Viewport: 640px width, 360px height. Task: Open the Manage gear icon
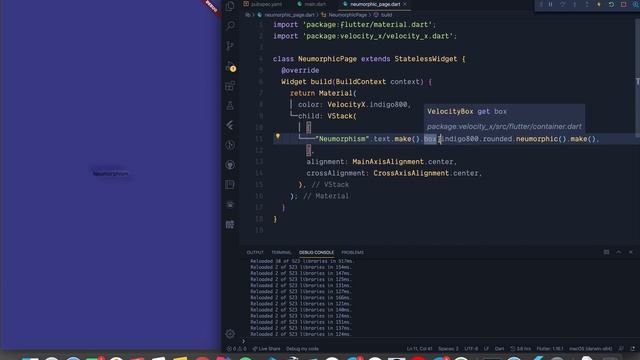point(230,333)
